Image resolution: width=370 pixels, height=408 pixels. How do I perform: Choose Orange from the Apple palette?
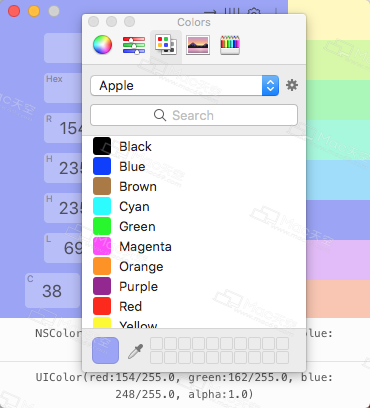[x=194, y=266]
